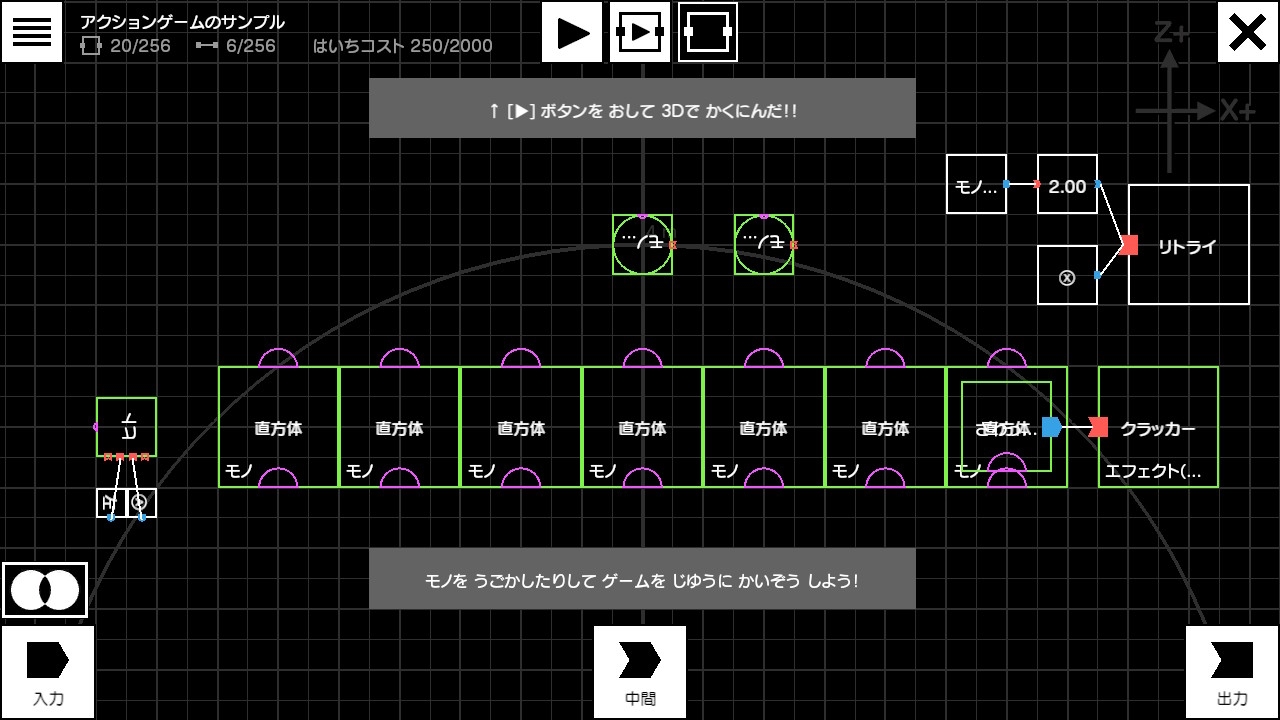Open the 出力 output node menu
Image resolution: width=1280 pixels, height=720 pixels.
point(1232,671)
